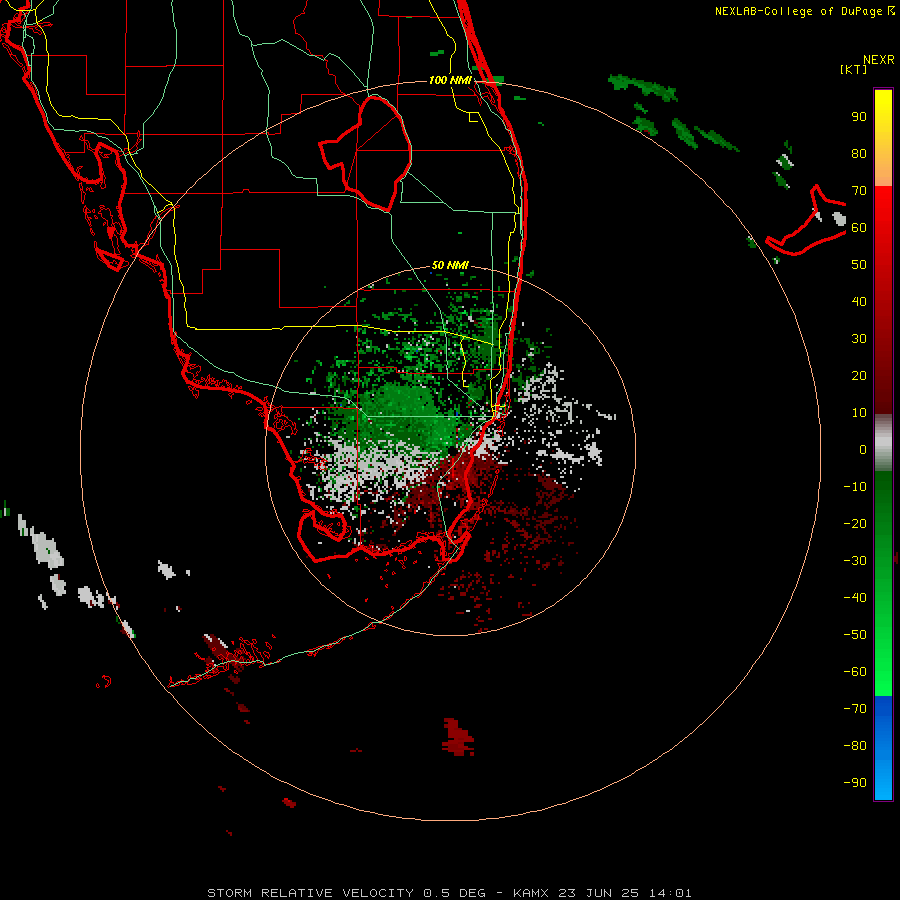
Task: Click the "KAMX 23 JUN 25 14:01" timestamp
Action: point(602,893)
